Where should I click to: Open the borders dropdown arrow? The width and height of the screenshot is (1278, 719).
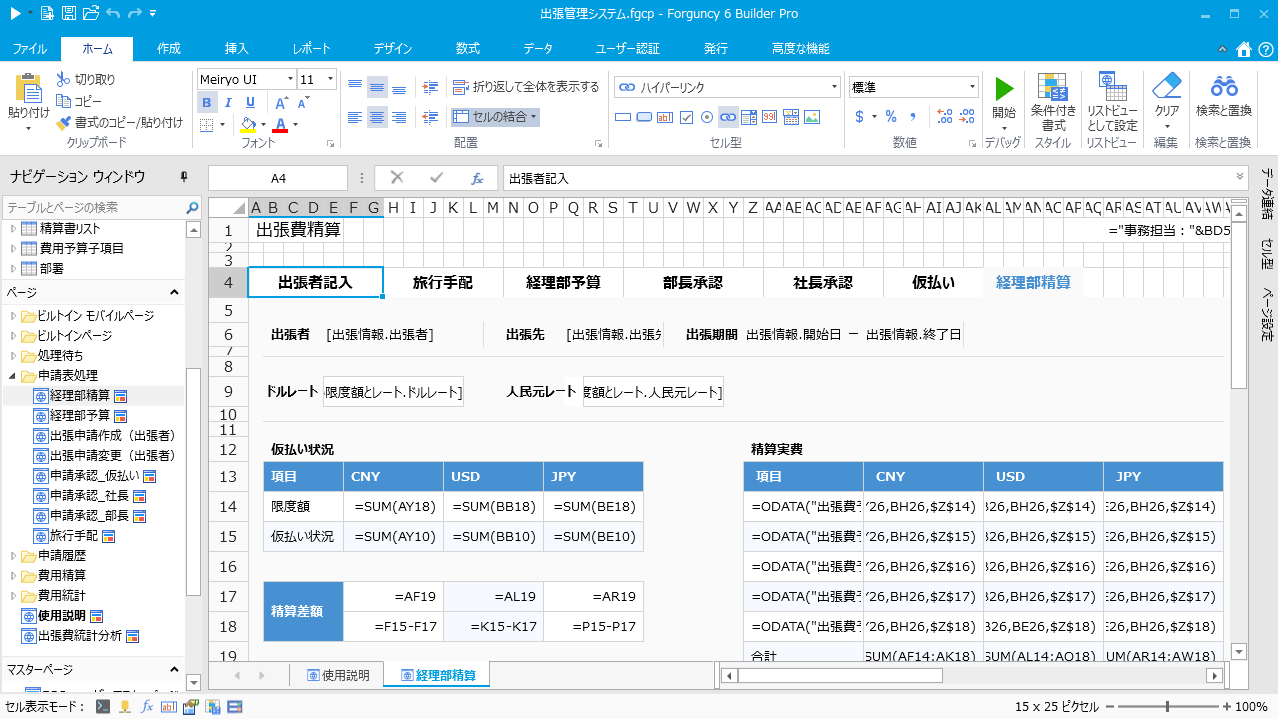[x=222, y=125]
